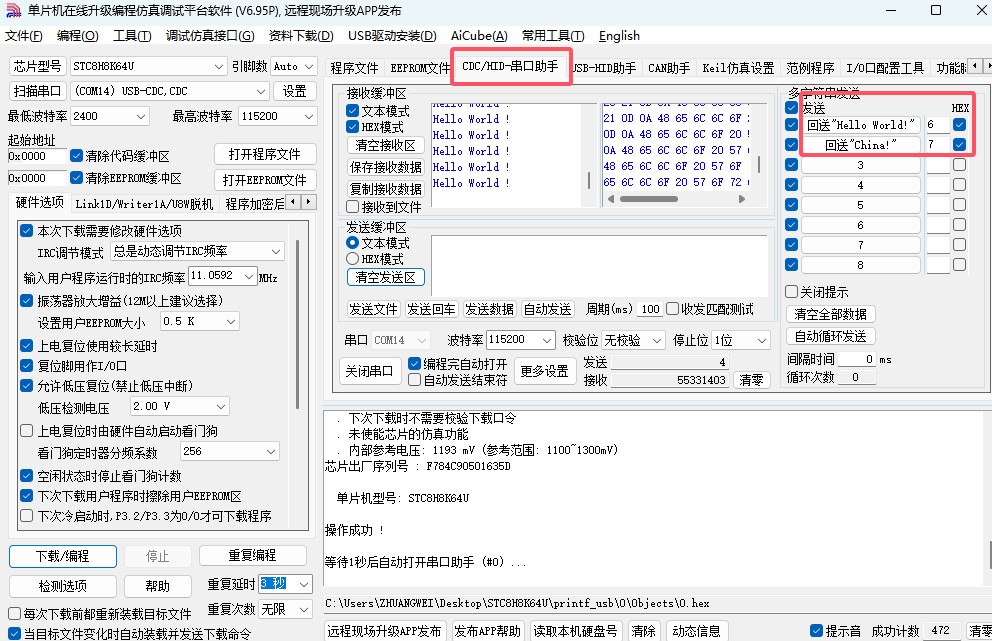Click 间隔时间 ms input field
The height and width of the screenshot is (641, 992).
tap(857, 359)
